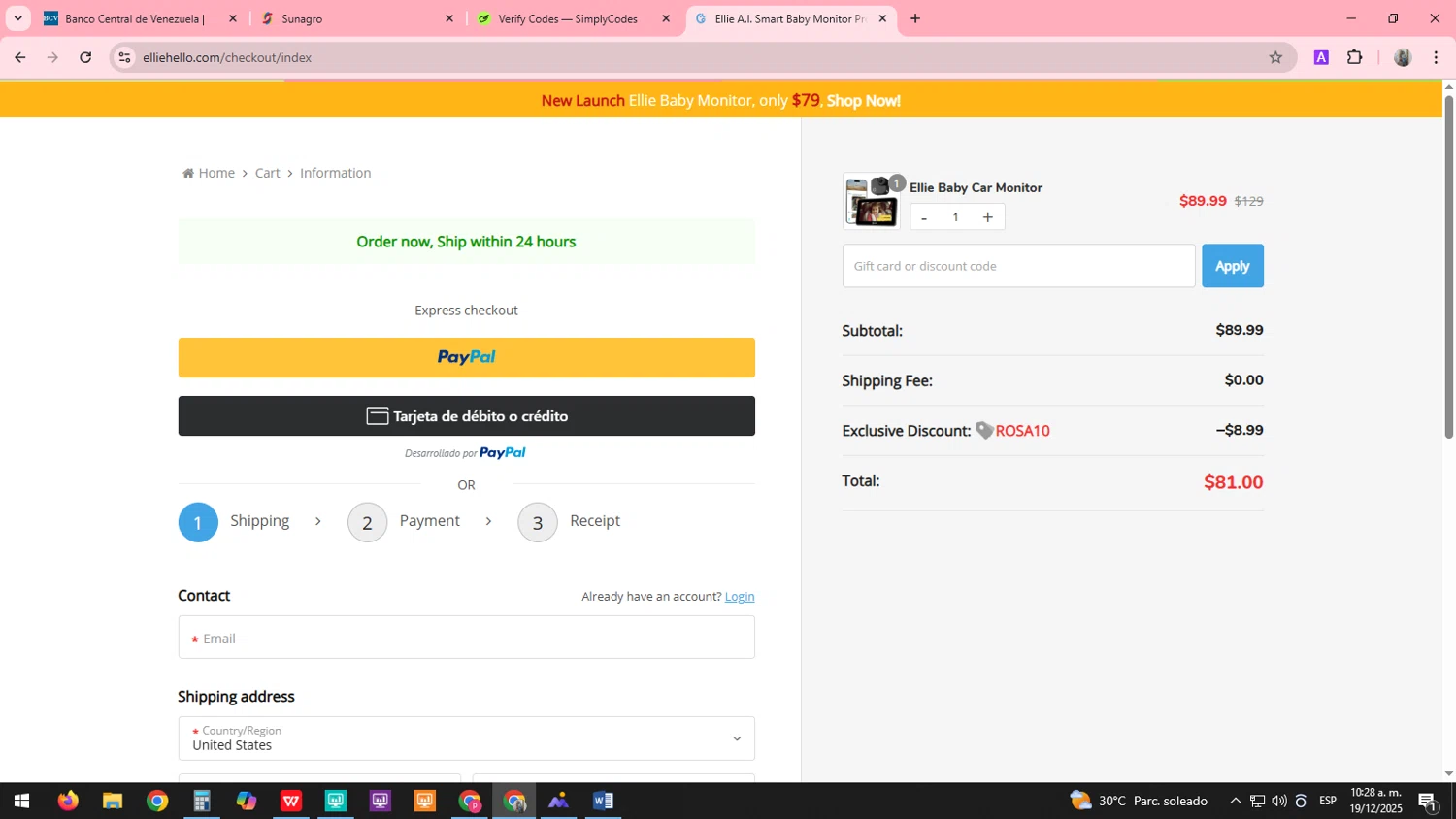Open Microsoft Word from the taskbar

click(603, 801)
